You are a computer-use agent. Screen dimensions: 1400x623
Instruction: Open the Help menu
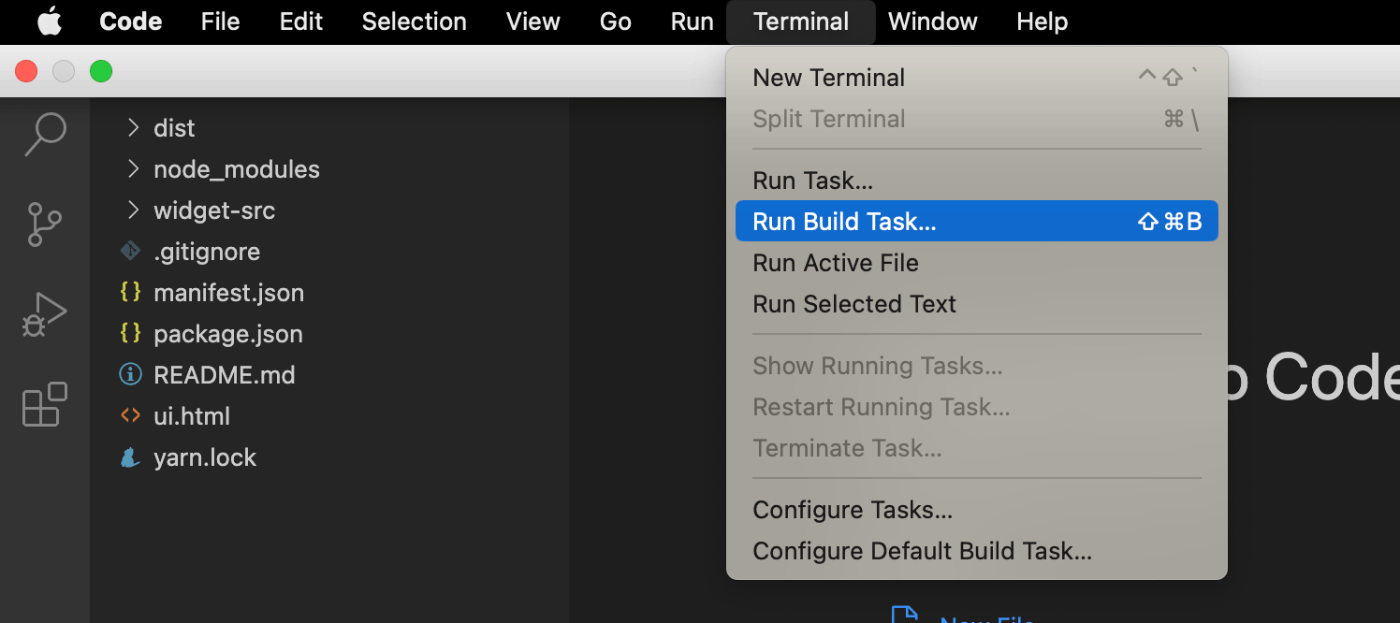pos(1042,21)
